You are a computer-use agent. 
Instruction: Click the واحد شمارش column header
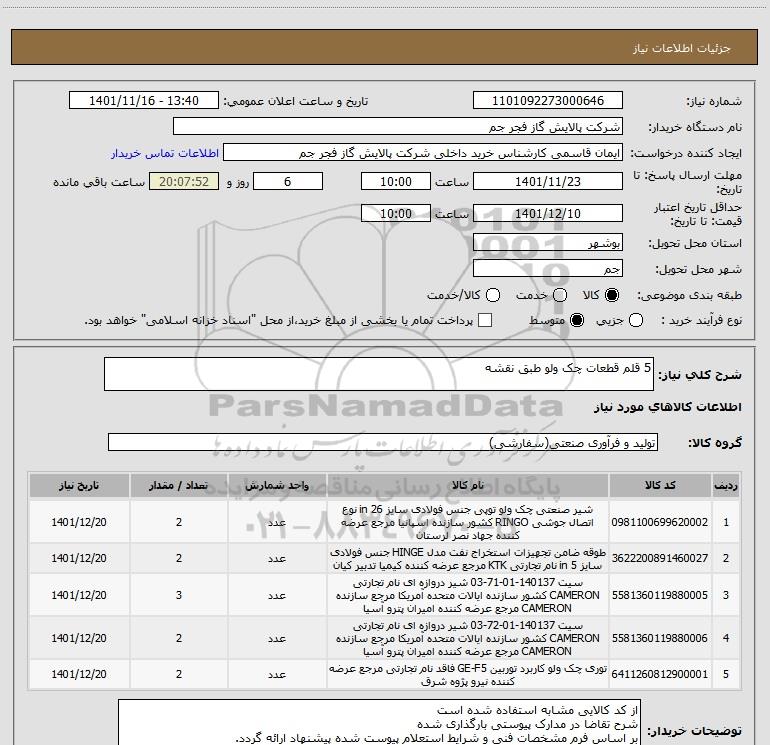pyautogui.click(x=277, y=485)
